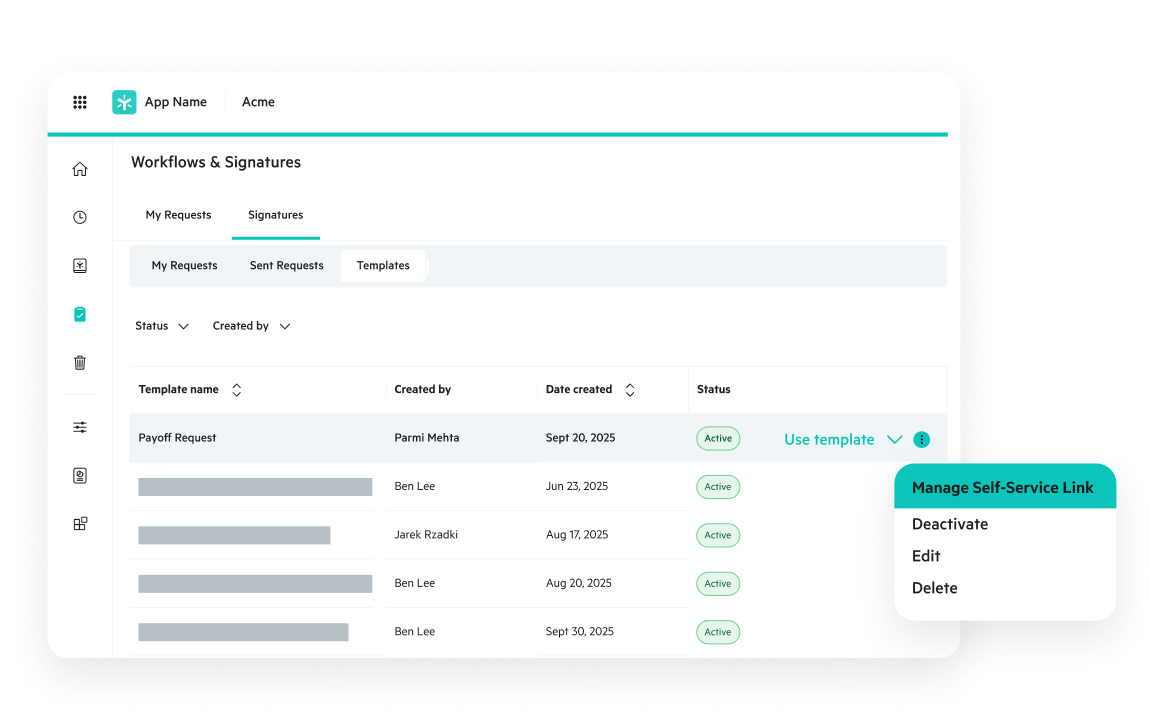The width and height of the screenshot is (1150, 720).
Task: Open the sliders settings icon in sidebar
Action: (80, 427)
